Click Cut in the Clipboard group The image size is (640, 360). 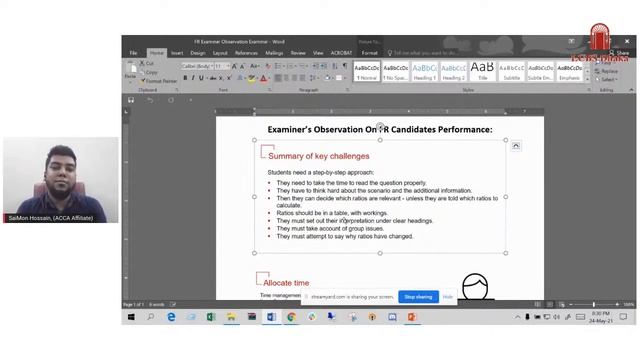[147, 63]
